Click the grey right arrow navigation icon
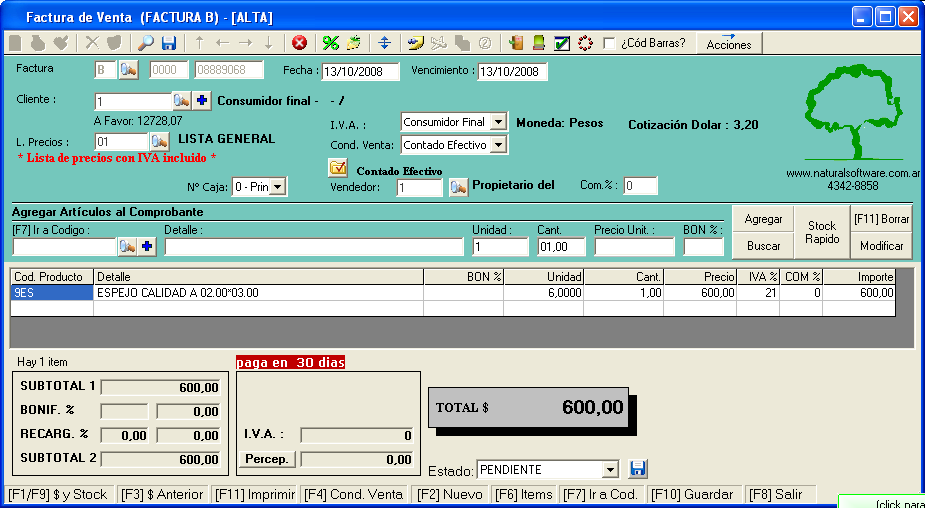 click(245, 43)
